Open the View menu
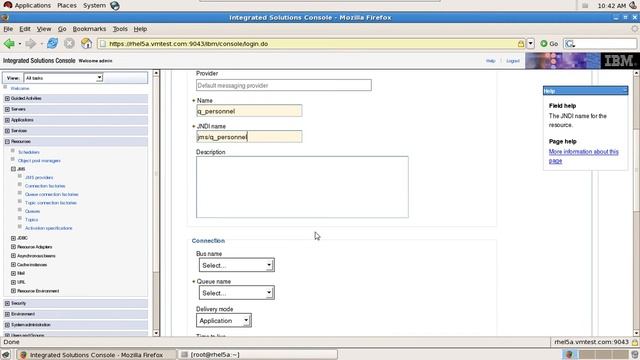This screenshot has height=360, width=640. [44, 29]
